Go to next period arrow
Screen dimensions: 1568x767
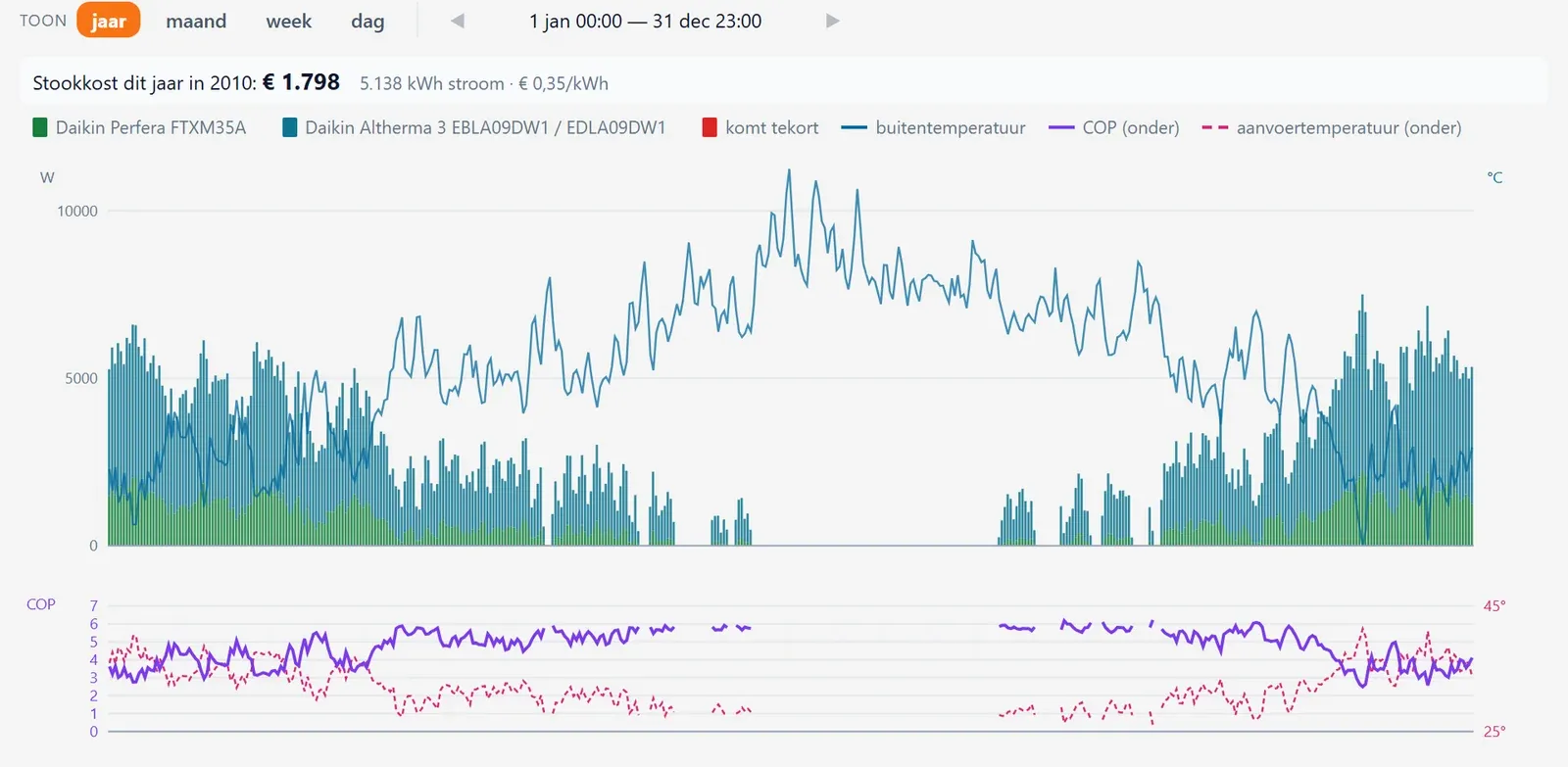[x=833, y=21]
